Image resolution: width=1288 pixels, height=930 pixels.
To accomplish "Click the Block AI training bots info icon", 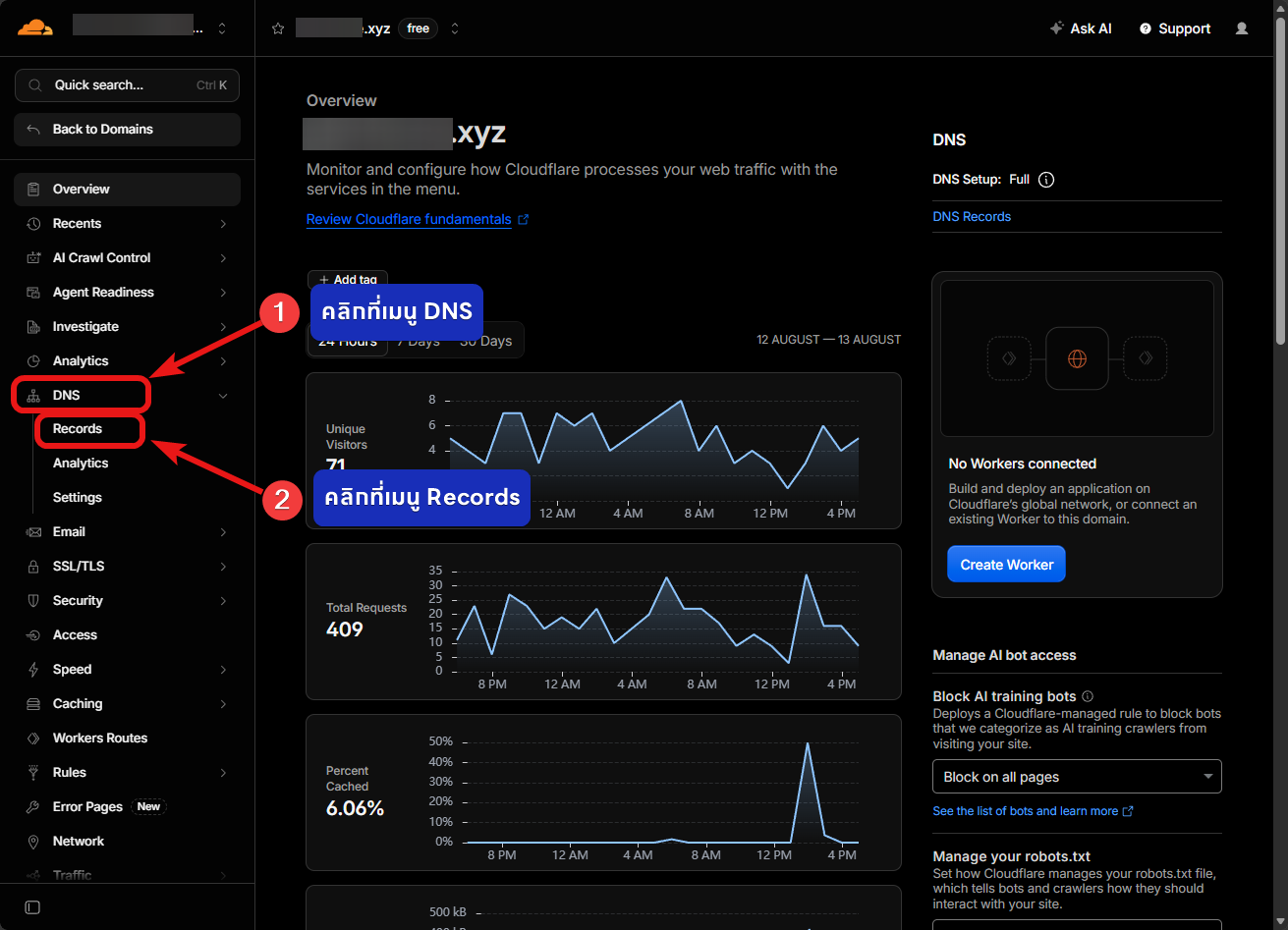I will pyautogui.click(x=1088, y=696).
